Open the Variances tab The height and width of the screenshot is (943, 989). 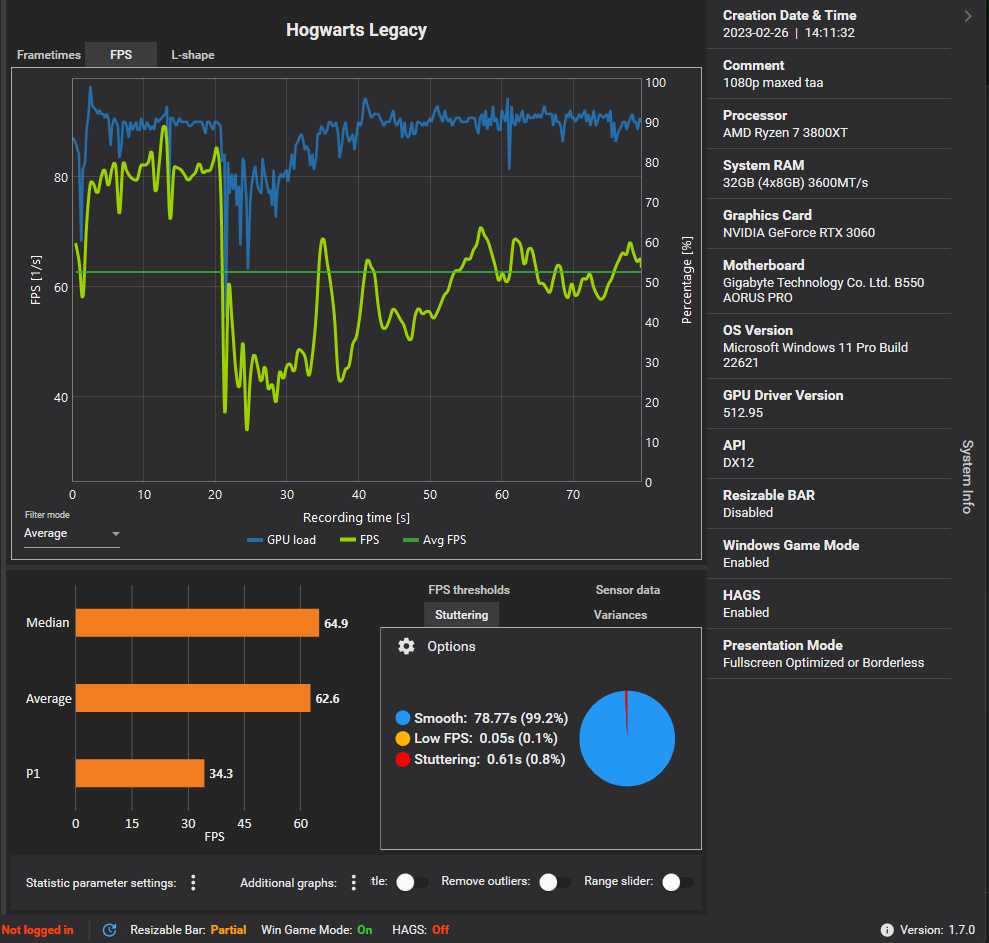620,614
